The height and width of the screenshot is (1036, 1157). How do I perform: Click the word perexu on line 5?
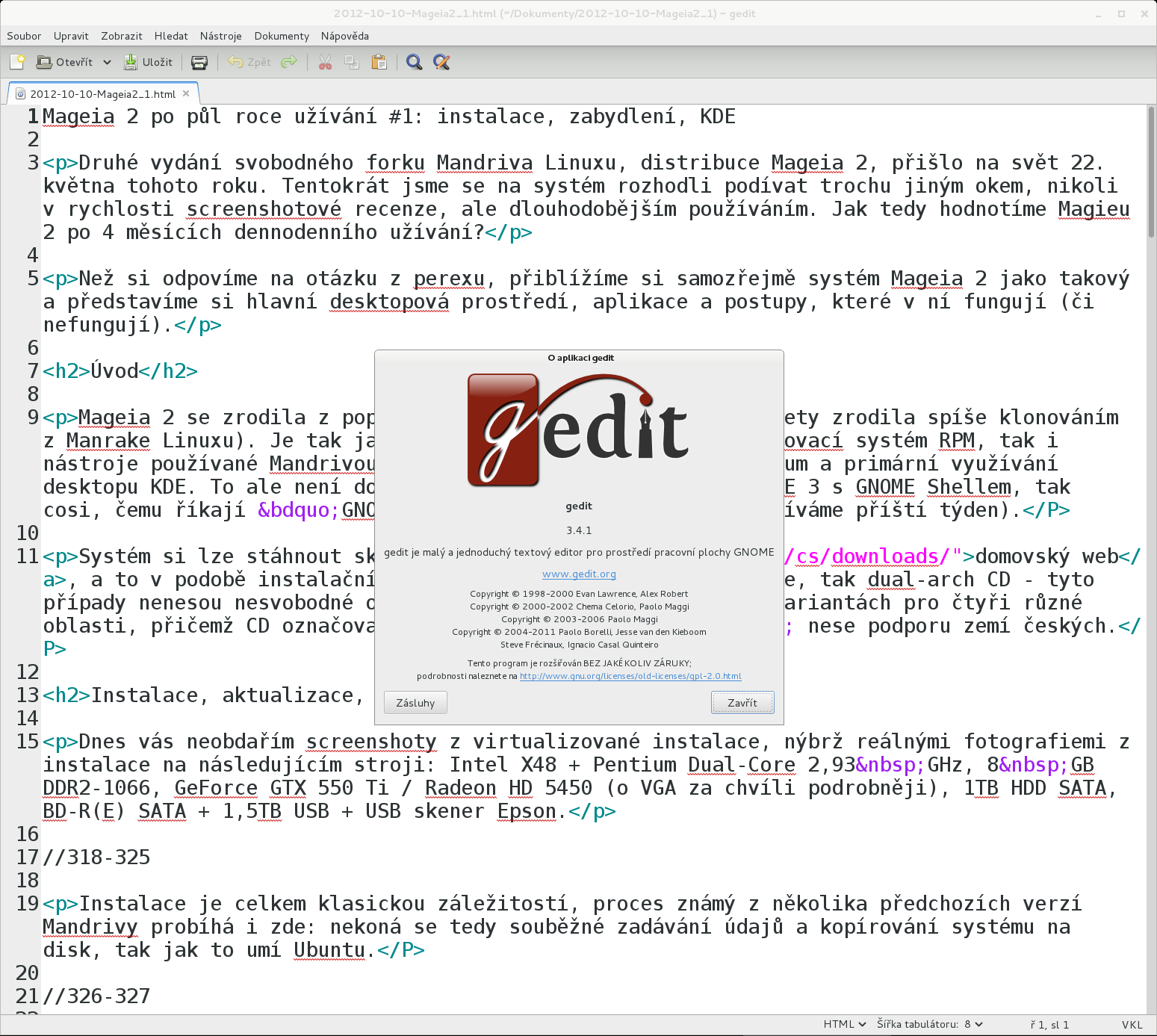[450, 278]
